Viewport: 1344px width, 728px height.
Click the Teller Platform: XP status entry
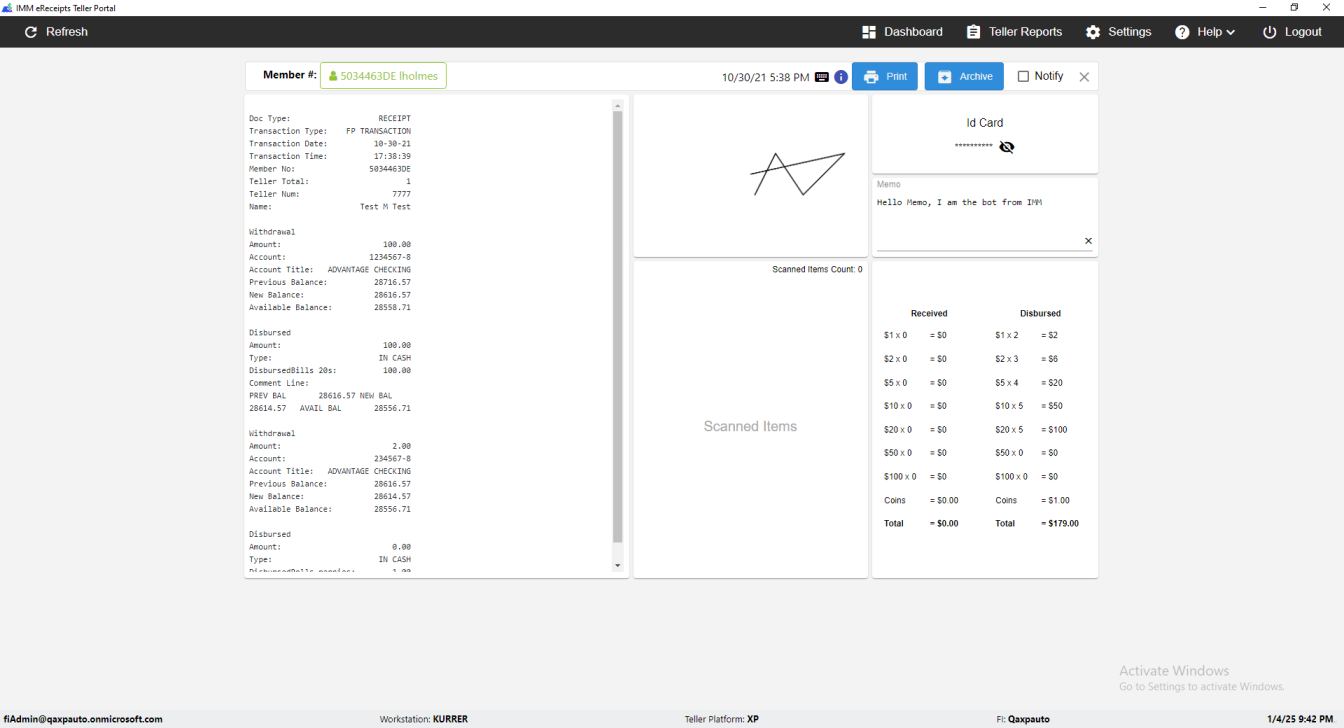[x=722, y=719]
